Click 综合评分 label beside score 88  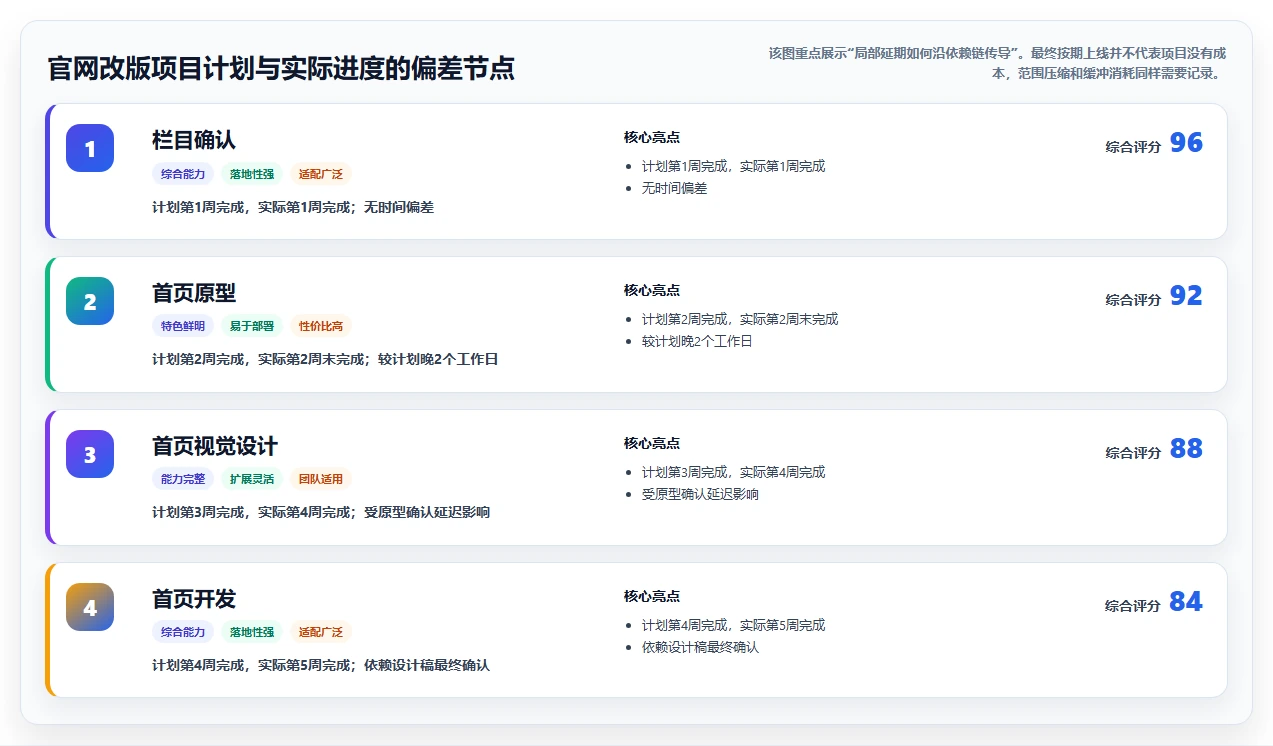click(1133, 453)
